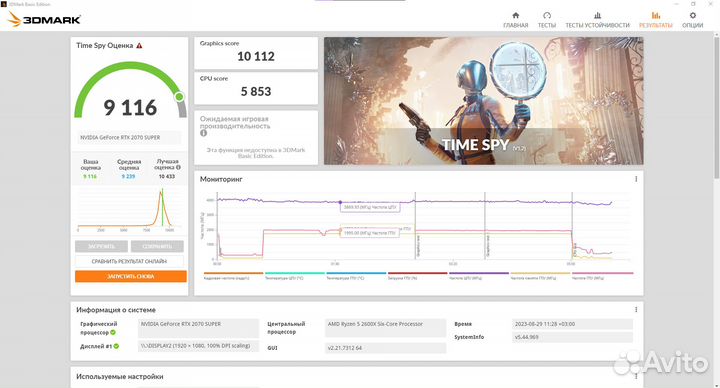Click the info icon next to Лучшая оценка
This screenshot has height=388, width=720.
pyautogui.click(x=178, y=168)
